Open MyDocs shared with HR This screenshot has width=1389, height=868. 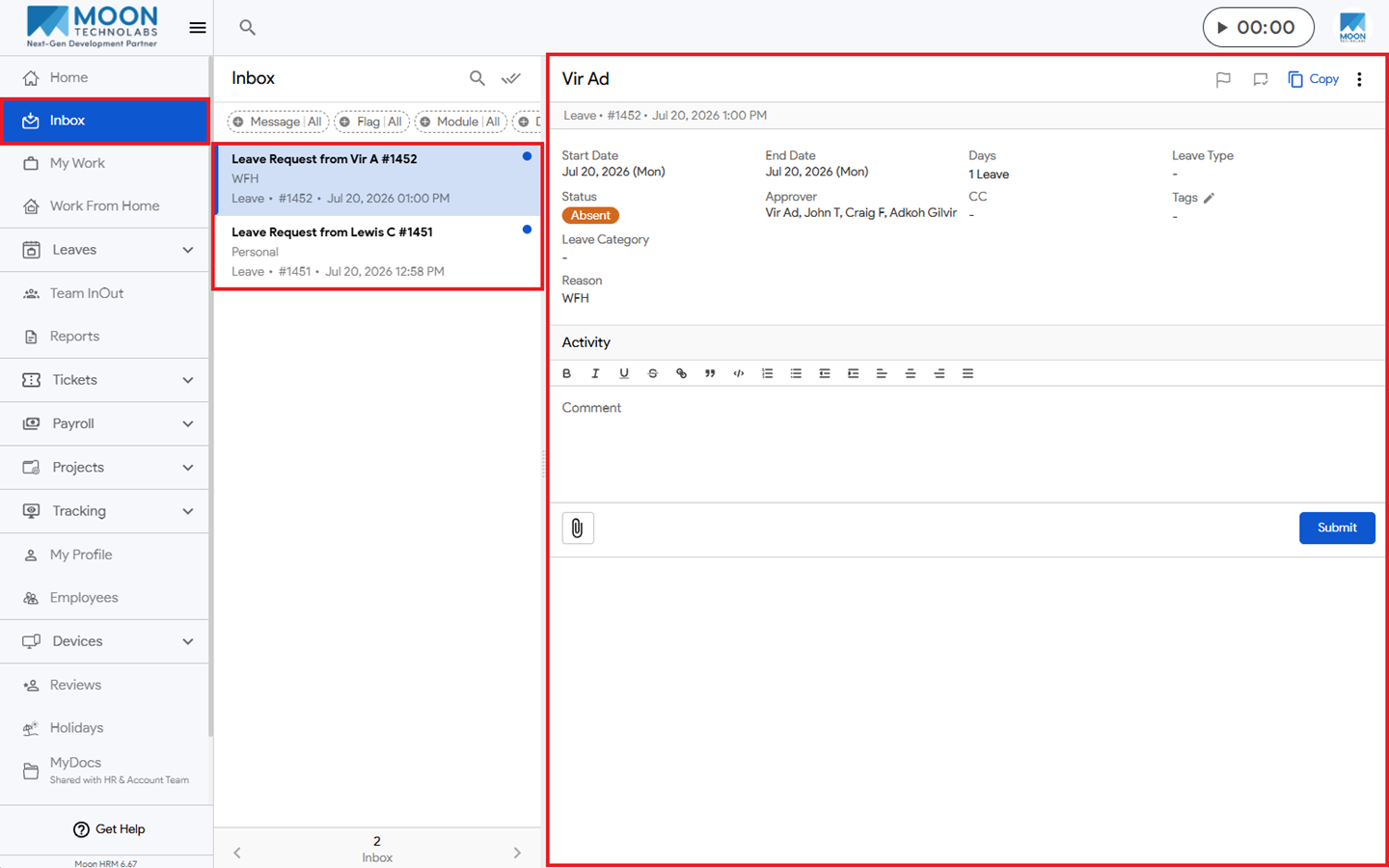coord(104,770)
